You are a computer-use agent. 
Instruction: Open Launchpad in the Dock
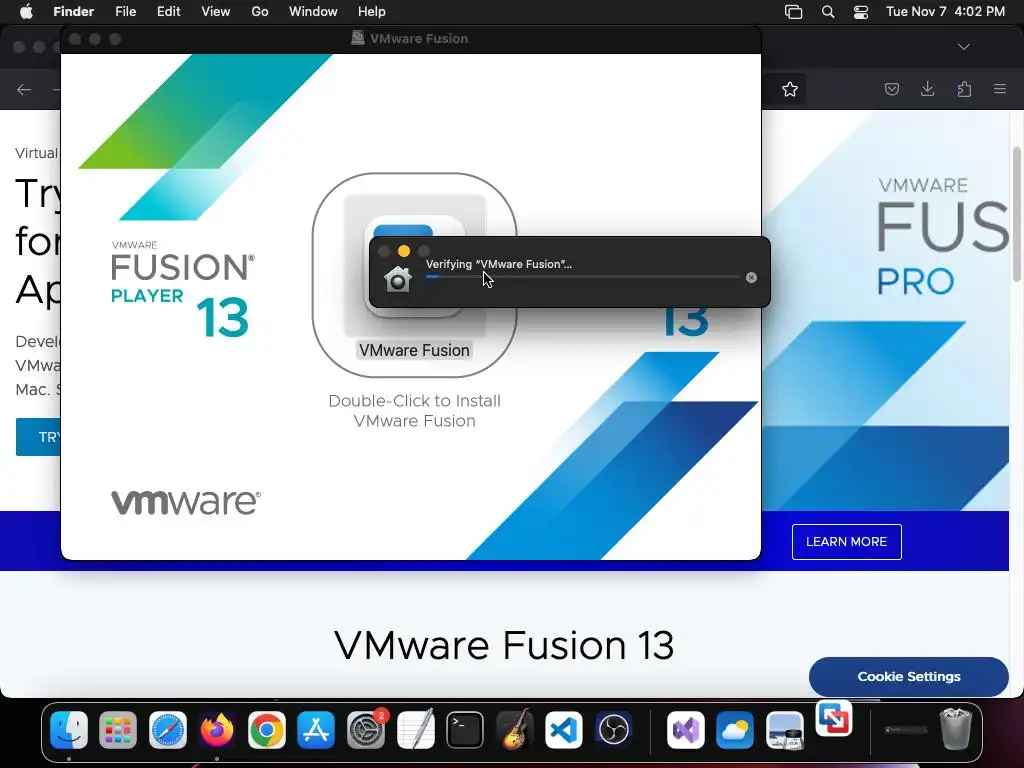(118, 729)
